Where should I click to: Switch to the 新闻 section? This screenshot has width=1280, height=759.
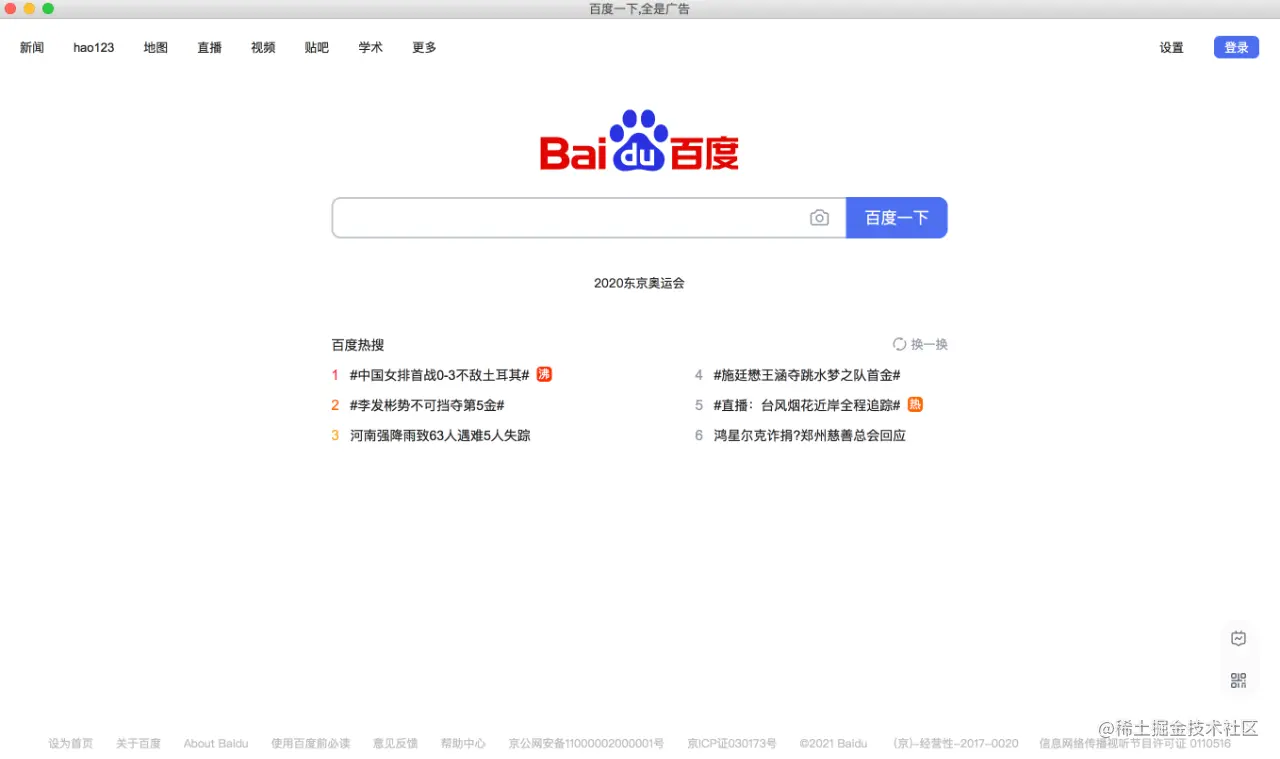pos(31,47)
